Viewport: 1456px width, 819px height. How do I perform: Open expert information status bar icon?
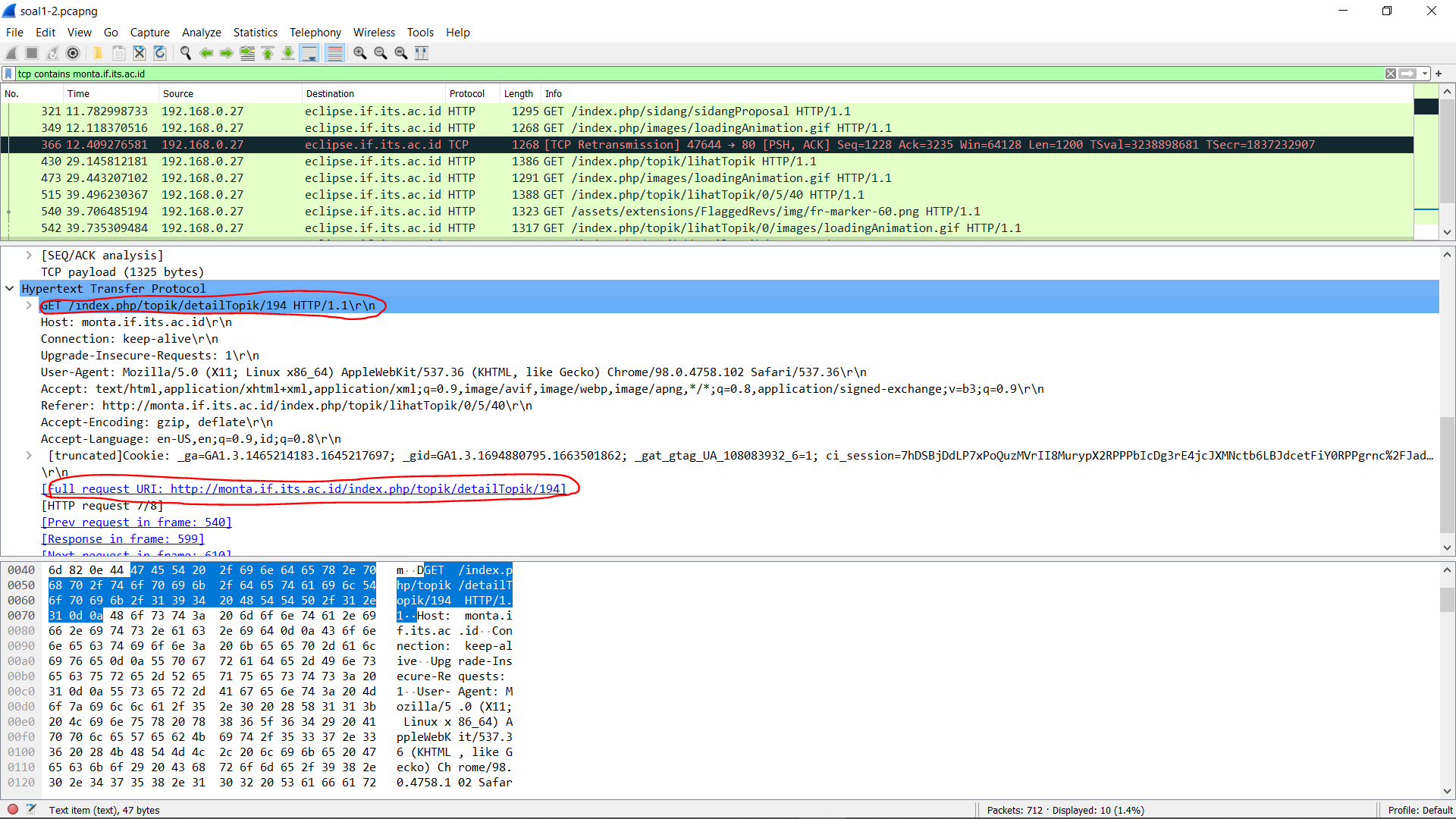(13, 809)
